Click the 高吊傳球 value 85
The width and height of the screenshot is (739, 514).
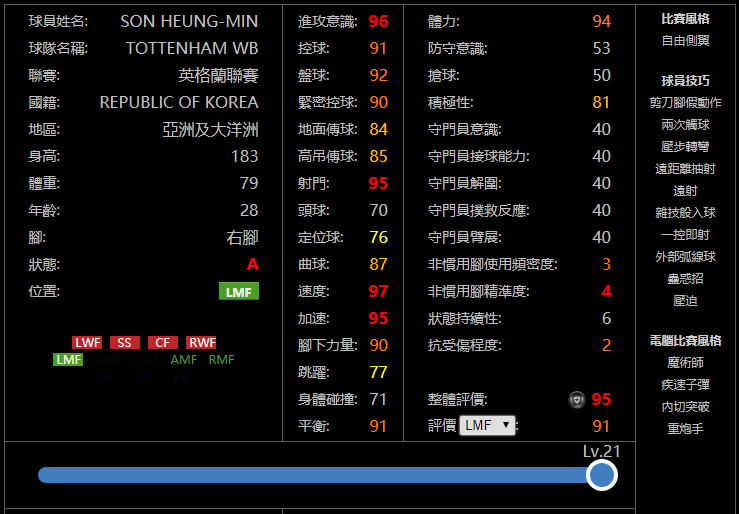click(x=378, y=156)
